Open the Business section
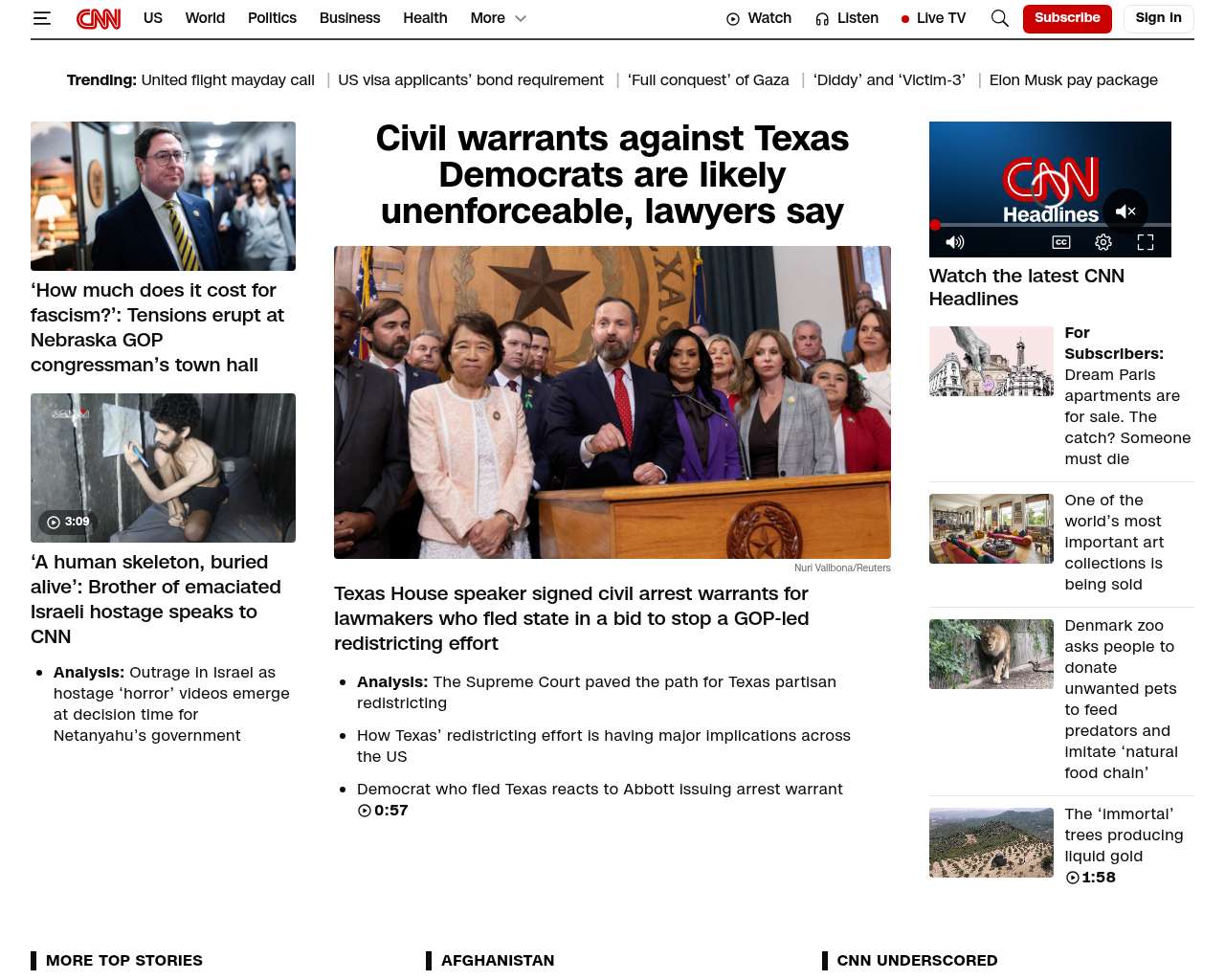This screenshot has height=980, width=1225. (x=349, y=18)
